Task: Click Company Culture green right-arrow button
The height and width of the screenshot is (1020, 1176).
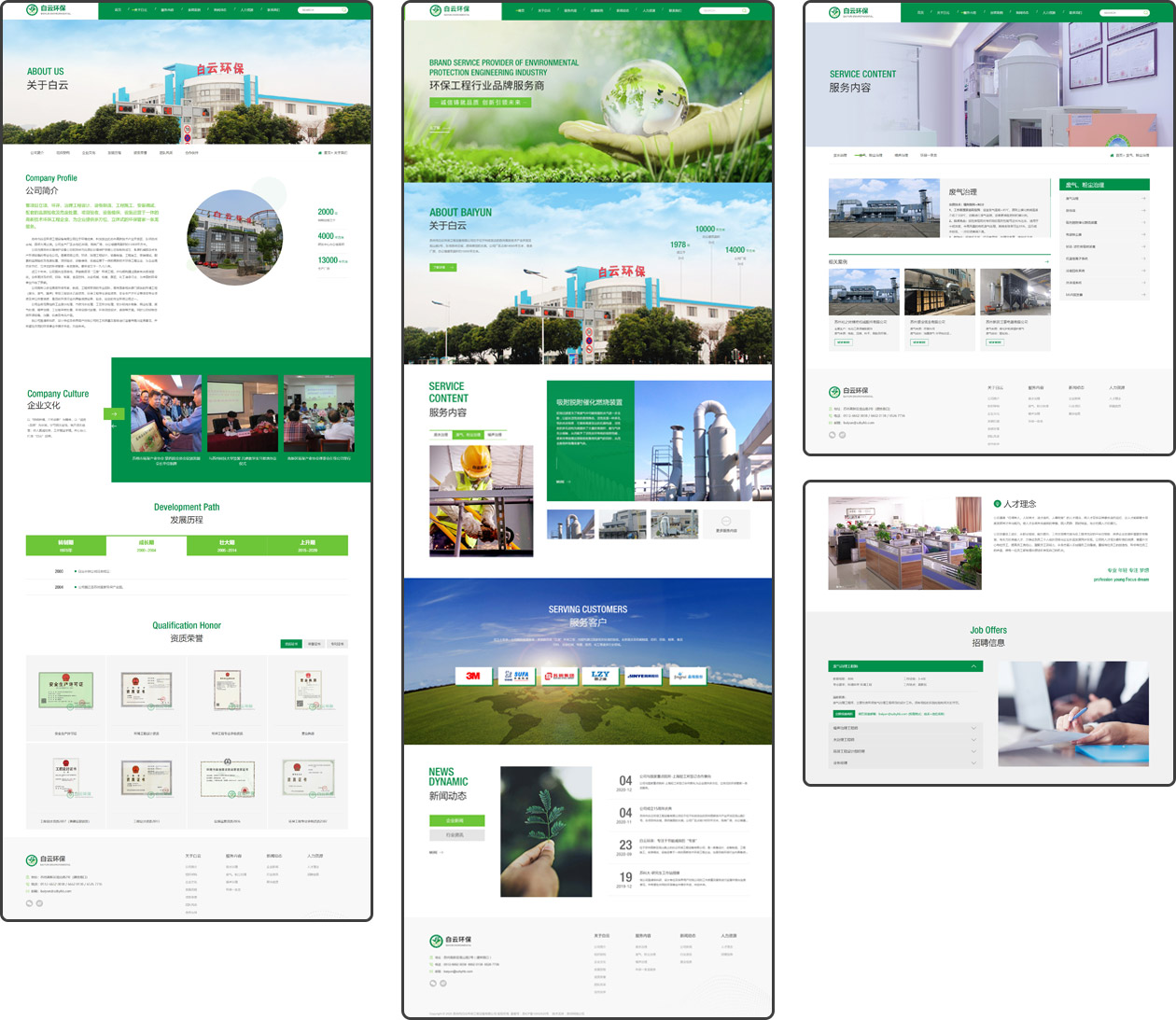Action: [x=114, y=413]
